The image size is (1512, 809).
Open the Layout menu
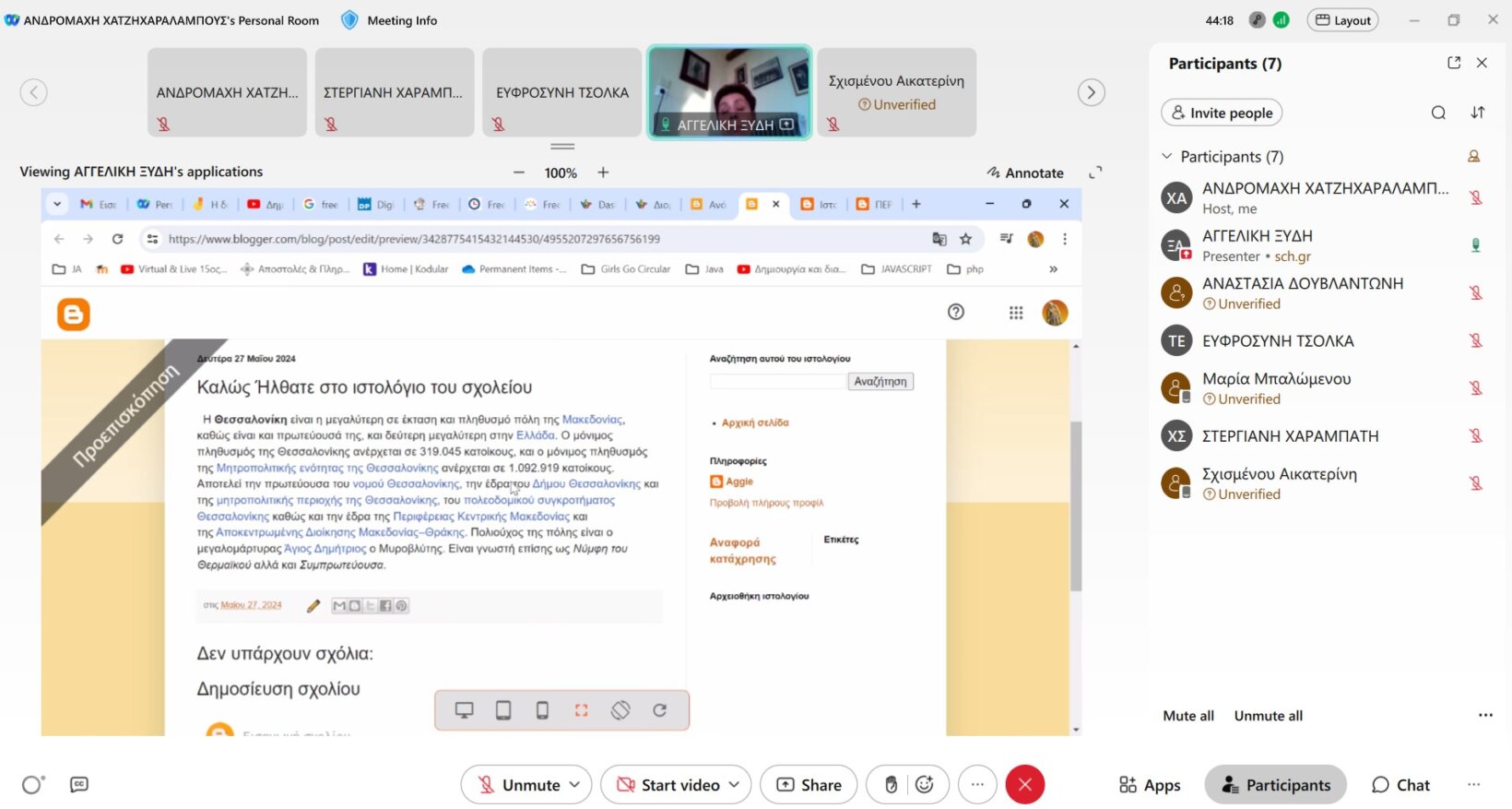click(1342, 20)
